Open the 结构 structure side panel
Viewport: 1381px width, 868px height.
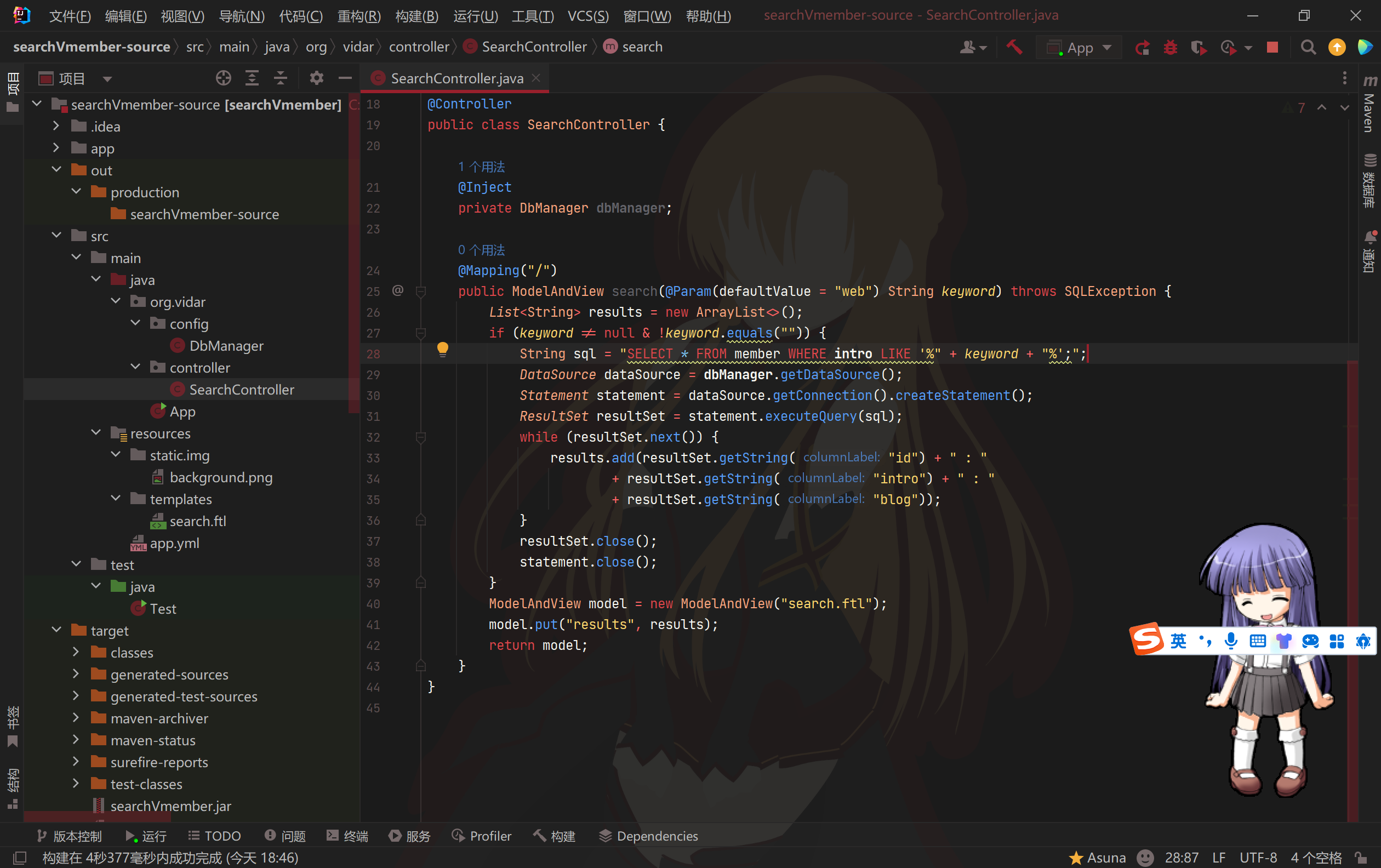click(x=13, y=789)
